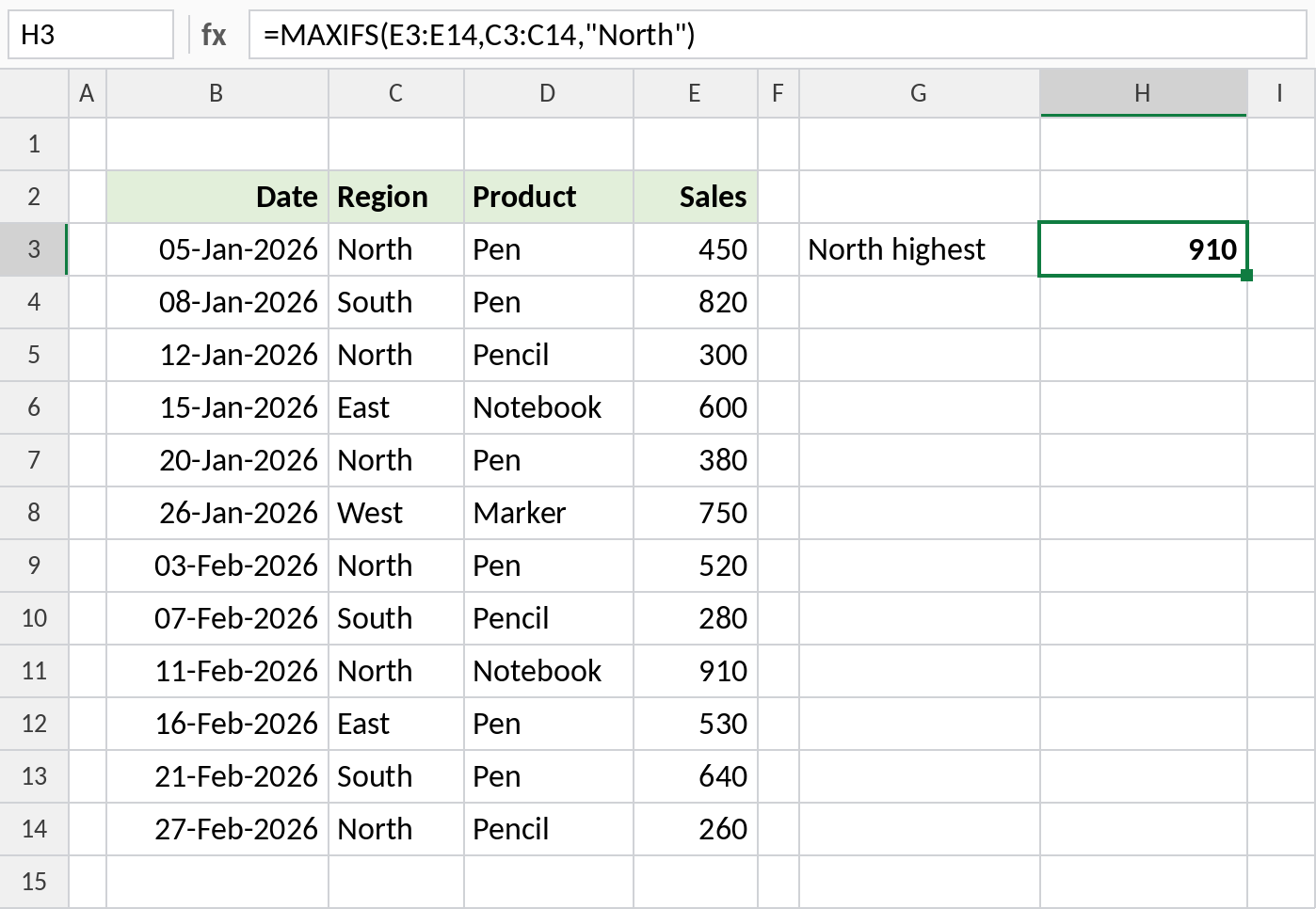This screenshot has width=1316, height=909.
Task: Click the Name Box showing H3
Action: 91,35
